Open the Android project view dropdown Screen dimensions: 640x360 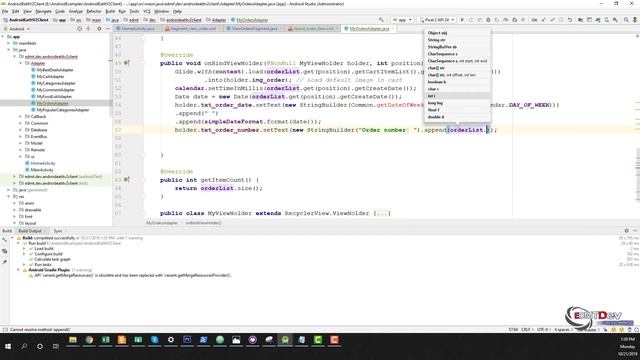(17, 29)
